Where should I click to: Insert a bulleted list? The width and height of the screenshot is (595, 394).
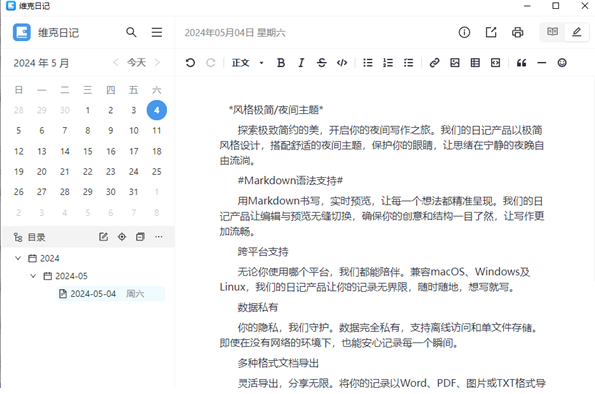point(368,63)
